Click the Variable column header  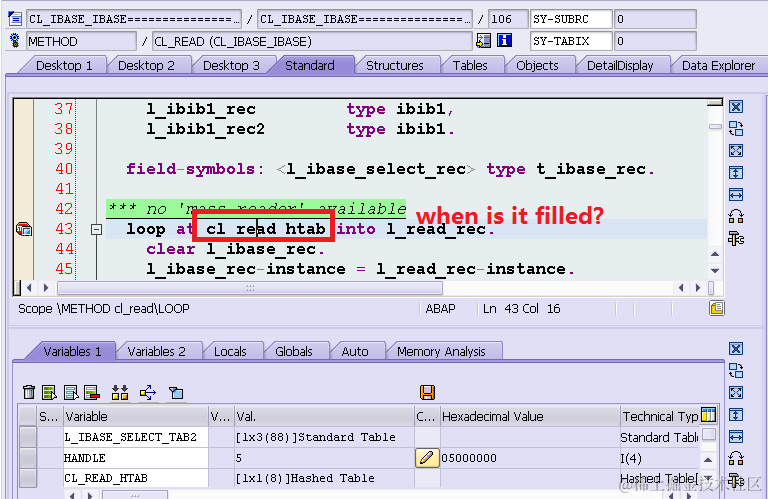tap(136, 416)
